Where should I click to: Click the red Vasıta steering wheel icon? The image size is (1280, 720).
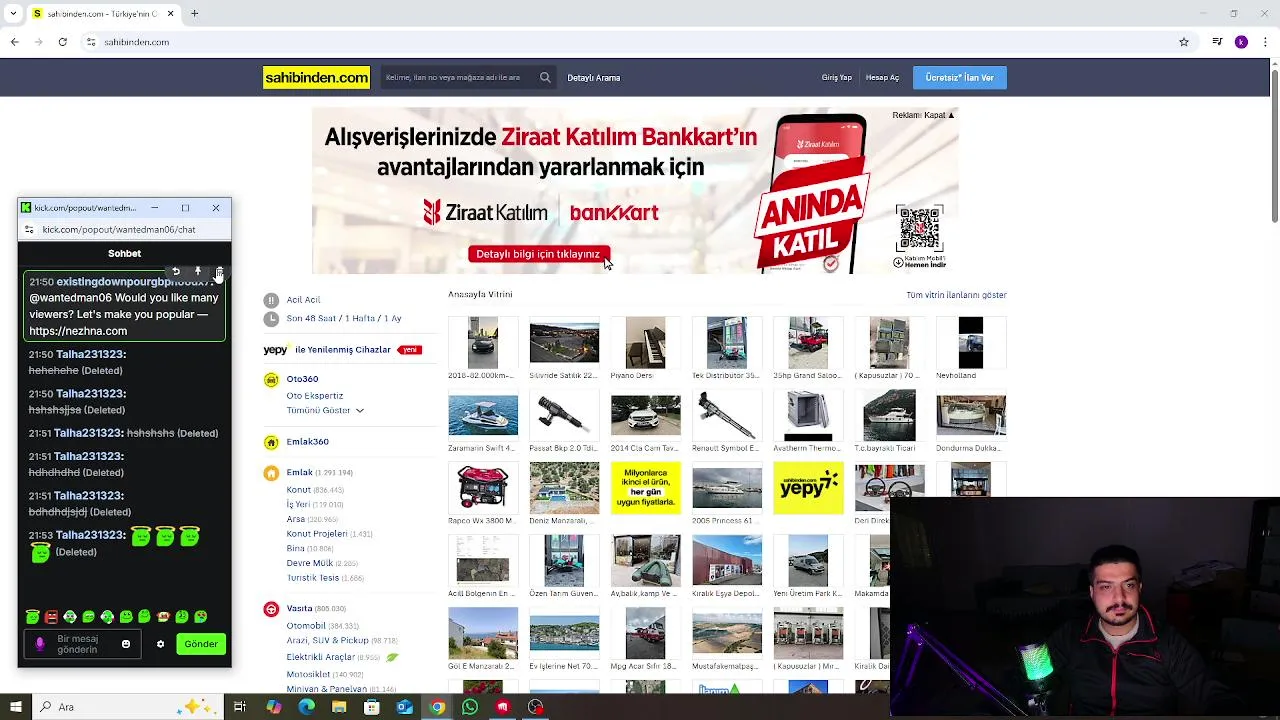coord(271,609)
